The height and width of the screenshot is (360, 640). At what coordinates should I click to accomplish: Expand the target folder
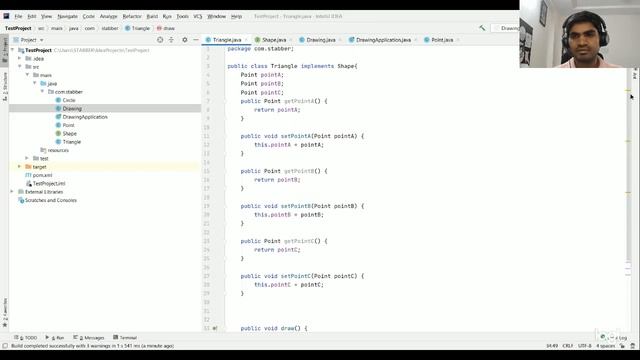pos(20,167)
